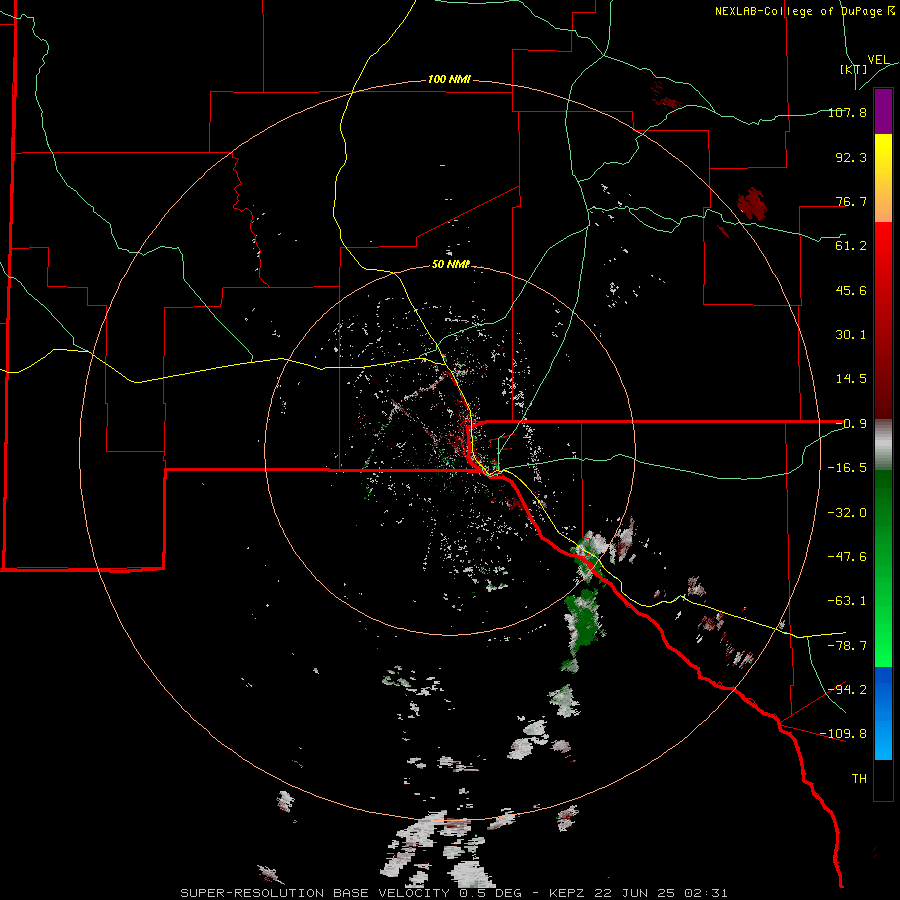This screenshot has height=900, width=900.
Task: Pick the green segment of the velocity color bar
Action: tap(883, 568)
